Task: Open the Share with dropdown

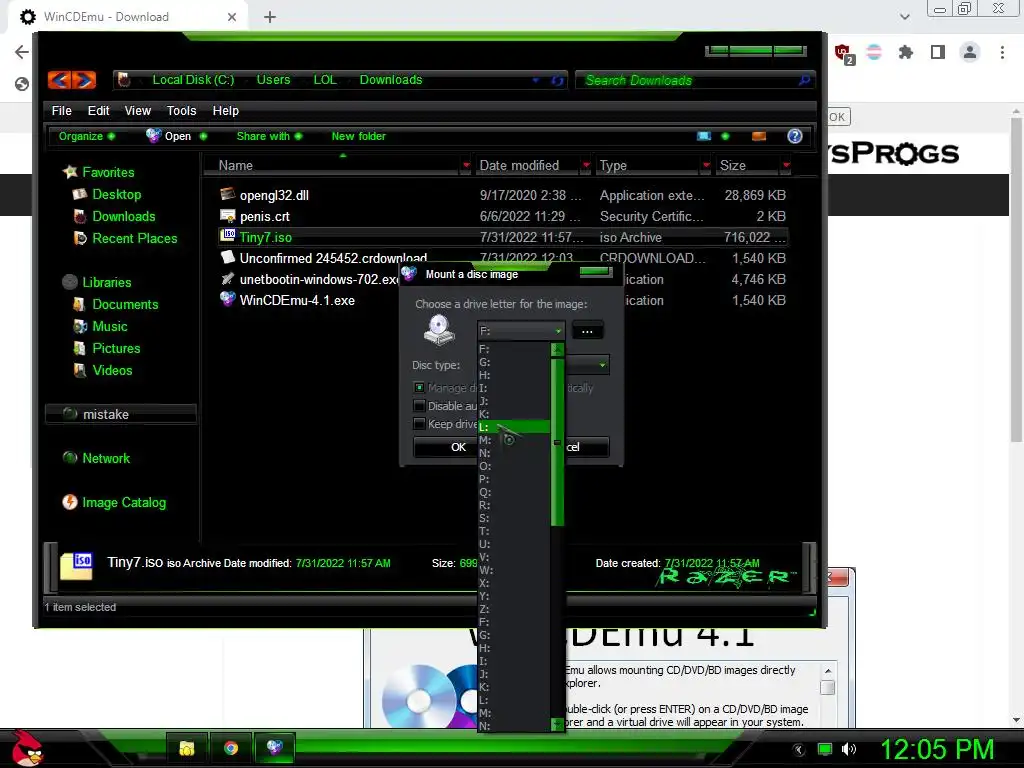Action: (269, 136)
